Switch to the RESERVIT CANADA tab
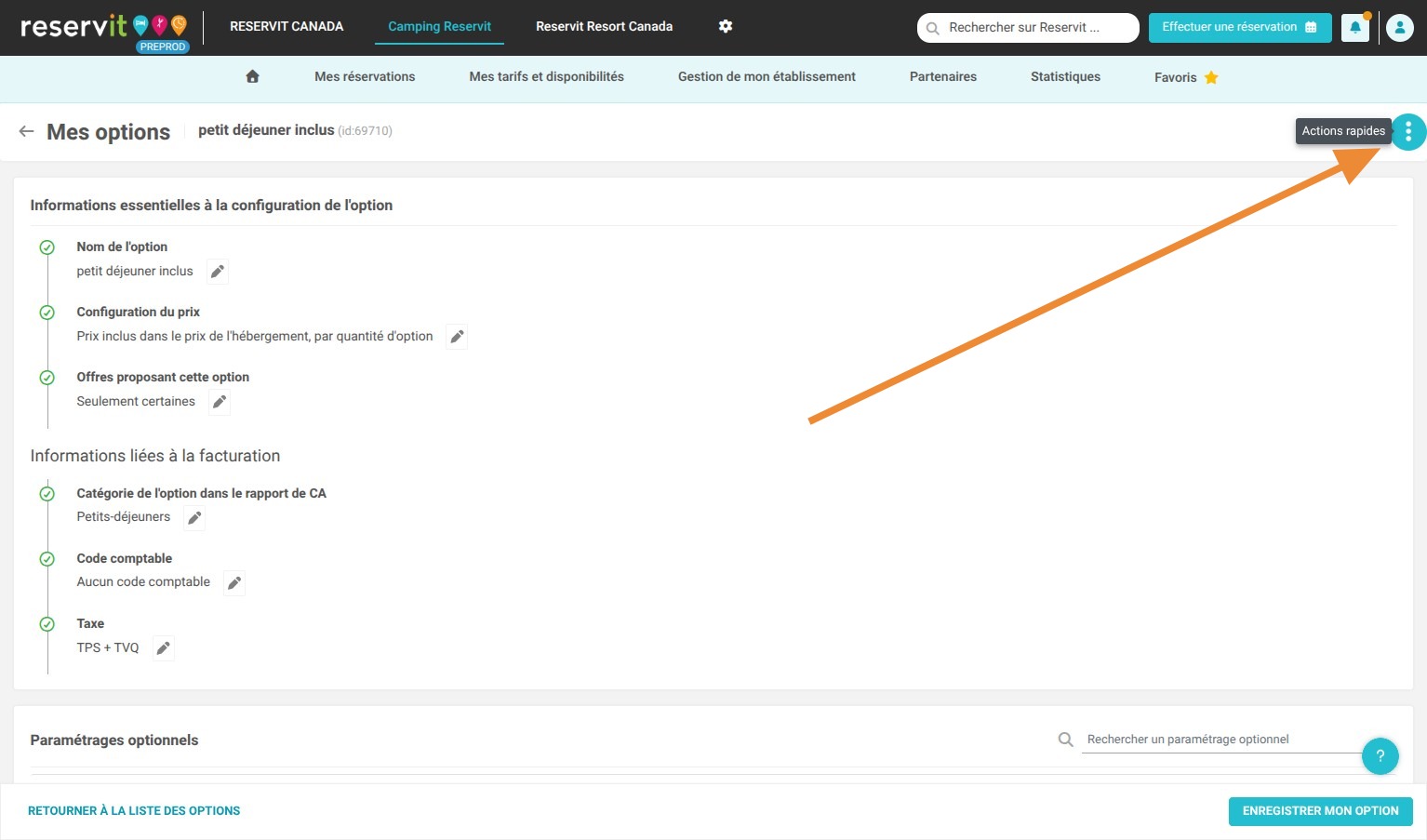This screenshot has height=840, width=1427. click(x=287, y=26)
